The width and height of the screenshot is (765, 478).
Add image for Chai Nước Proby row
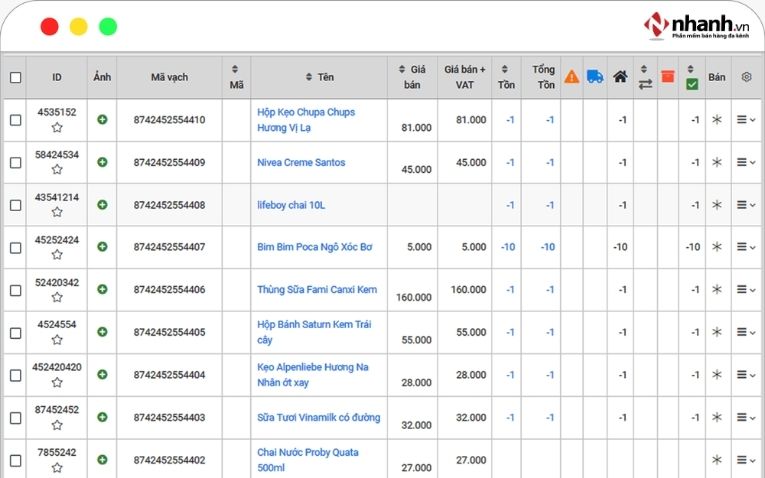102,459
